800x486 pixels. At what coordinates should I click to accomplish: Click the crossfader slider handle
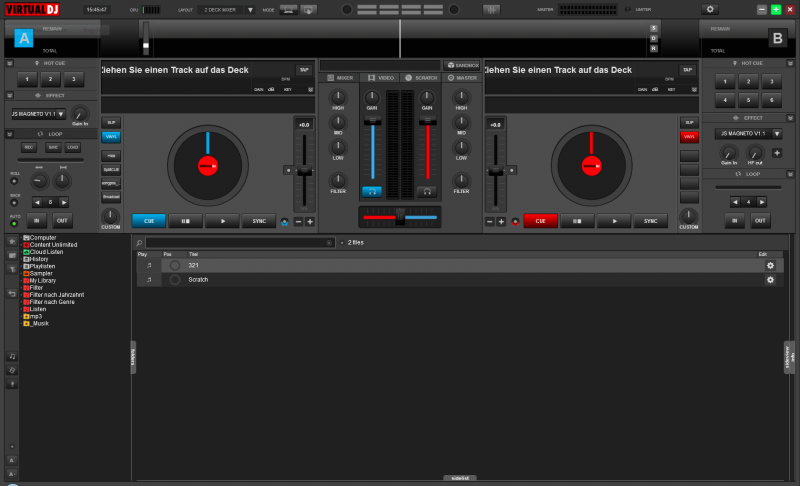pyautogui.click(x=400, y=216)
